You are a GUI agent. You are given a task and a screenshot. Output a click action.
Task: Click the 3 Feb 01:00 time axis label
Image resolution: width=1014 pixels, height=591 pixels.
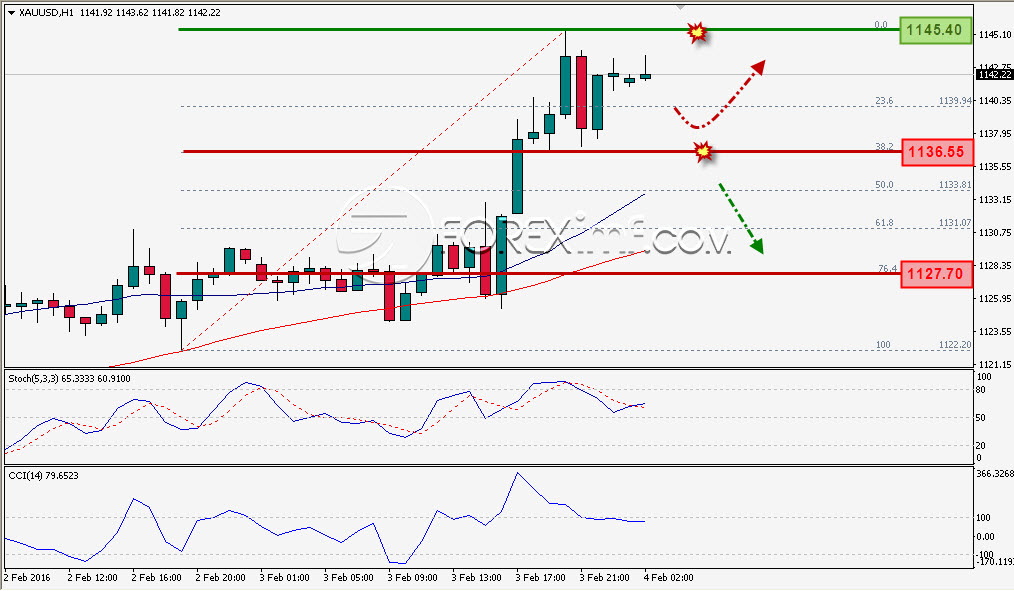[x=285, y=578]
